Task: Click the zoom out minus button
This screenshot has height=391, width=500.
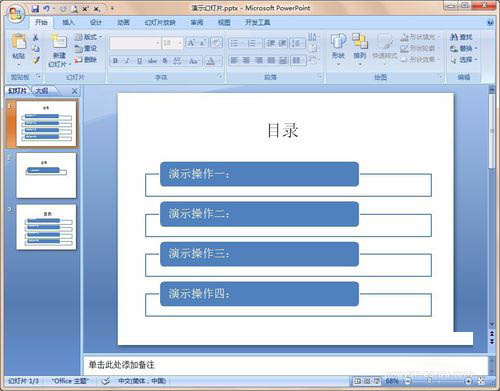Action: coord(408,381)
